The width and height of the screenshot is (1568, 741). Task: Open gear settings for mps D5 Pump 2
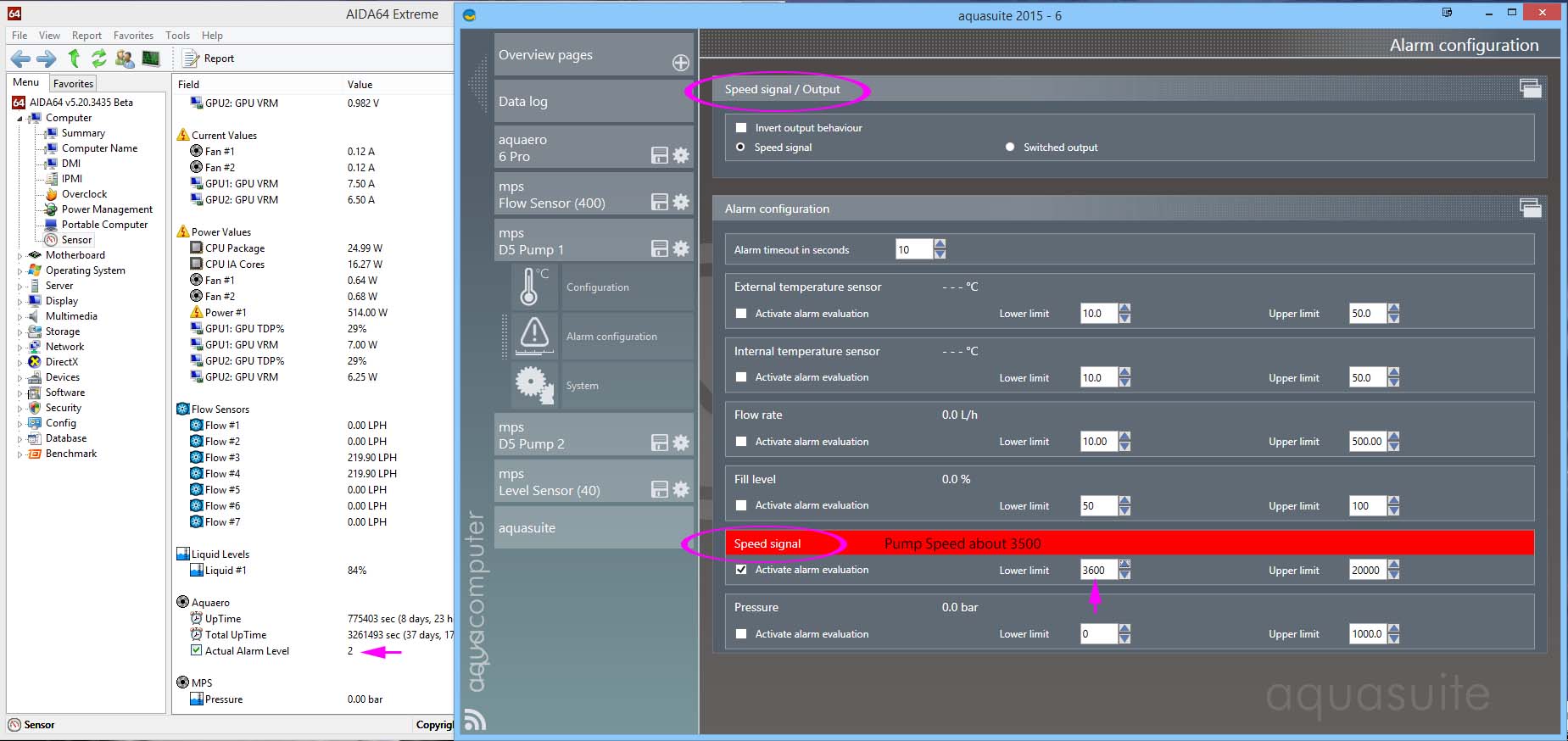pyautogui.click(x=681, y=443)
